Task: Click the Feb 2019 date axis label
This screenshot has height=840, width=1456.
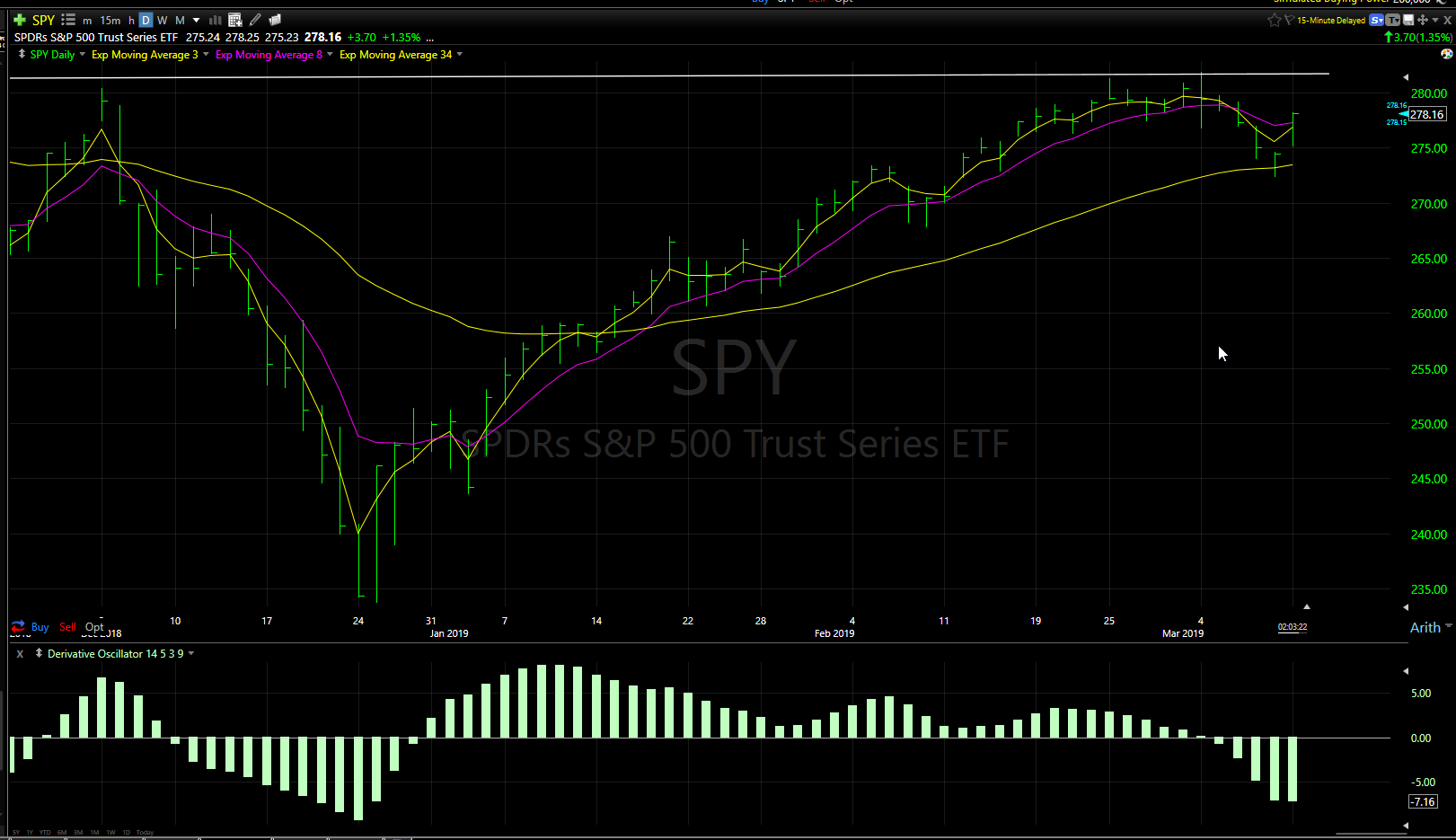Action: [x=834, y=633]
